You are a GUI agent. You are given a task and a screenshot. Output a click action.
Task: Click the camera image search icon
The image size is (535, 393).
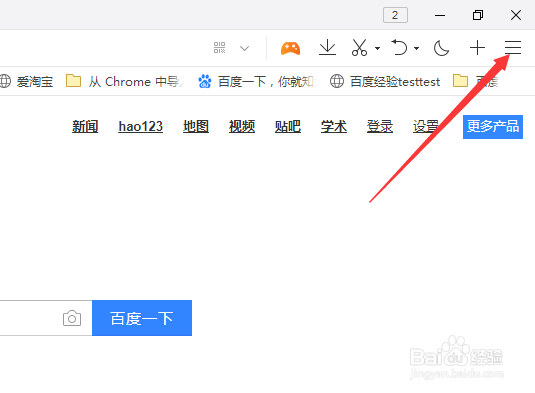click(x=72, y=319)
